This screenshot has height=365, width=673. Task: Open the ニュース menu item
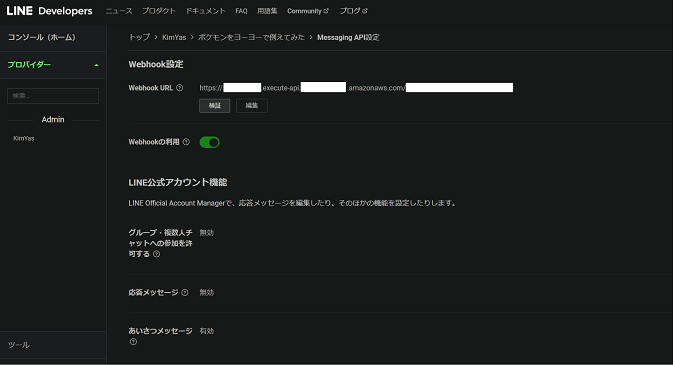119,11
